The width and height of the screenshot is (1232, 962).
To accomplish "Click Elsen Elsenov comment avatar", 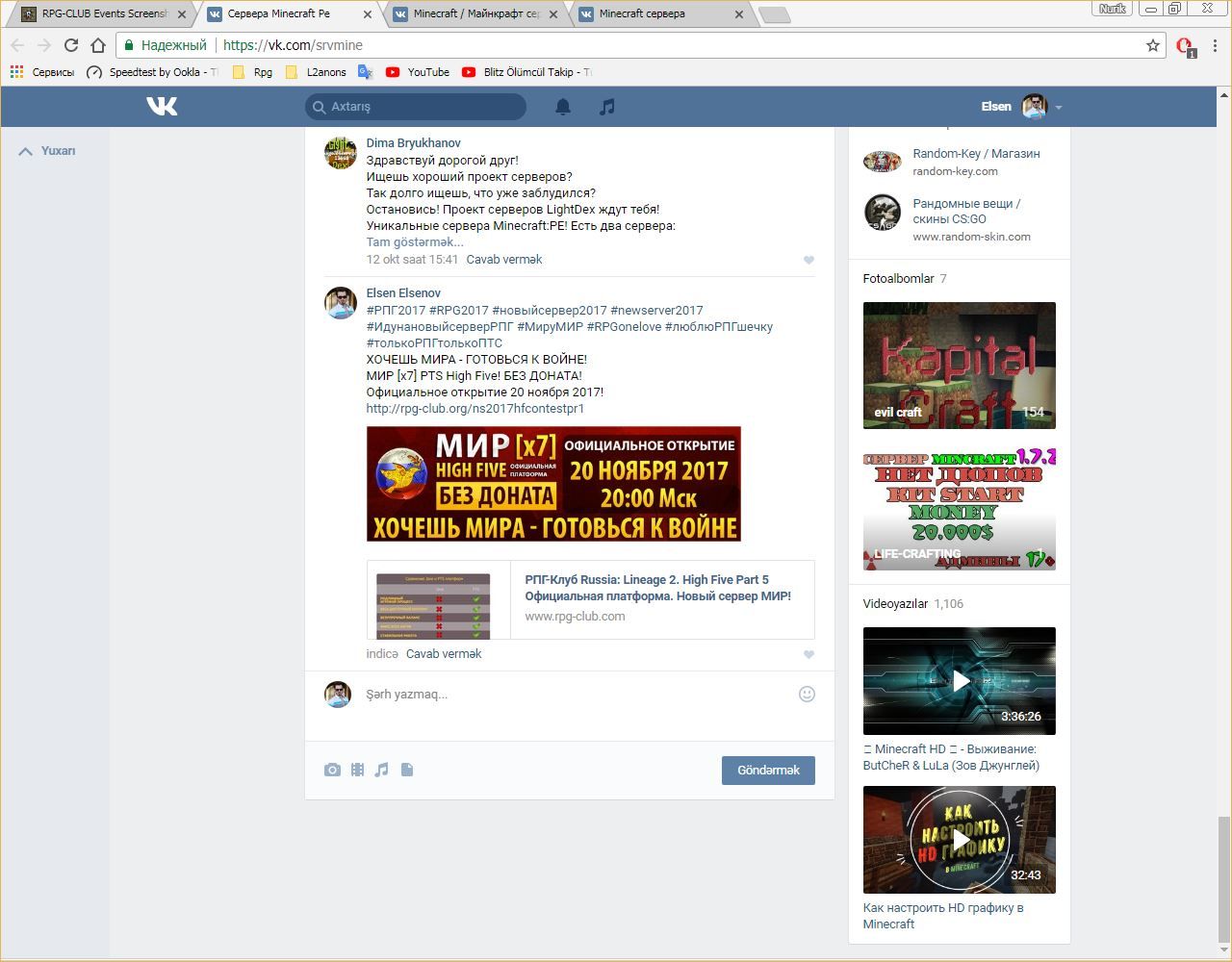I will (341, 302).
